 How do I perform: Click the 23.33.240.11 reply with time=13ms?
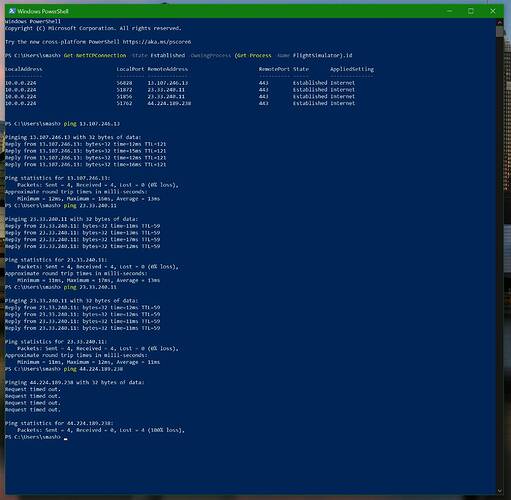(83, 233)
